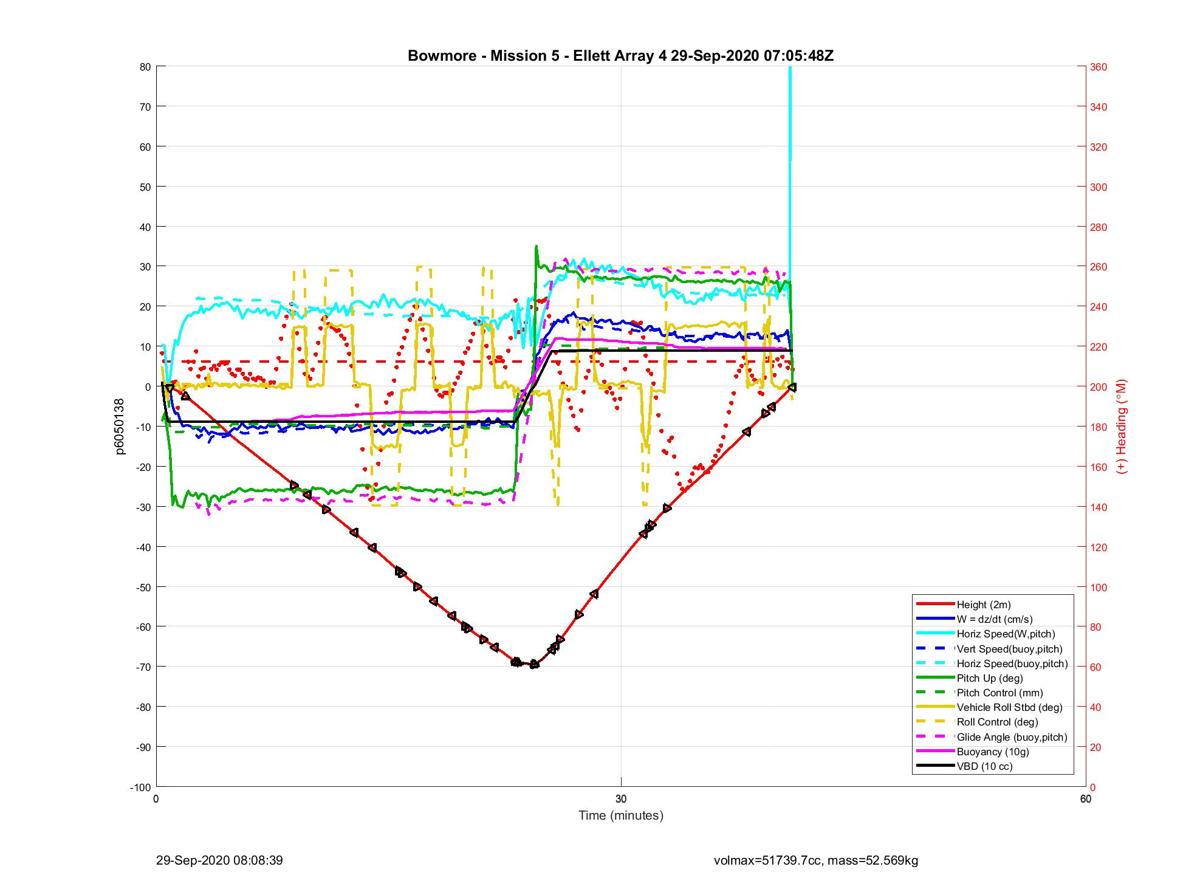This screenshot has height=885, width=1200.
Task: Select the left axis label 'p6050138'
Action: (x=120, y=426)
